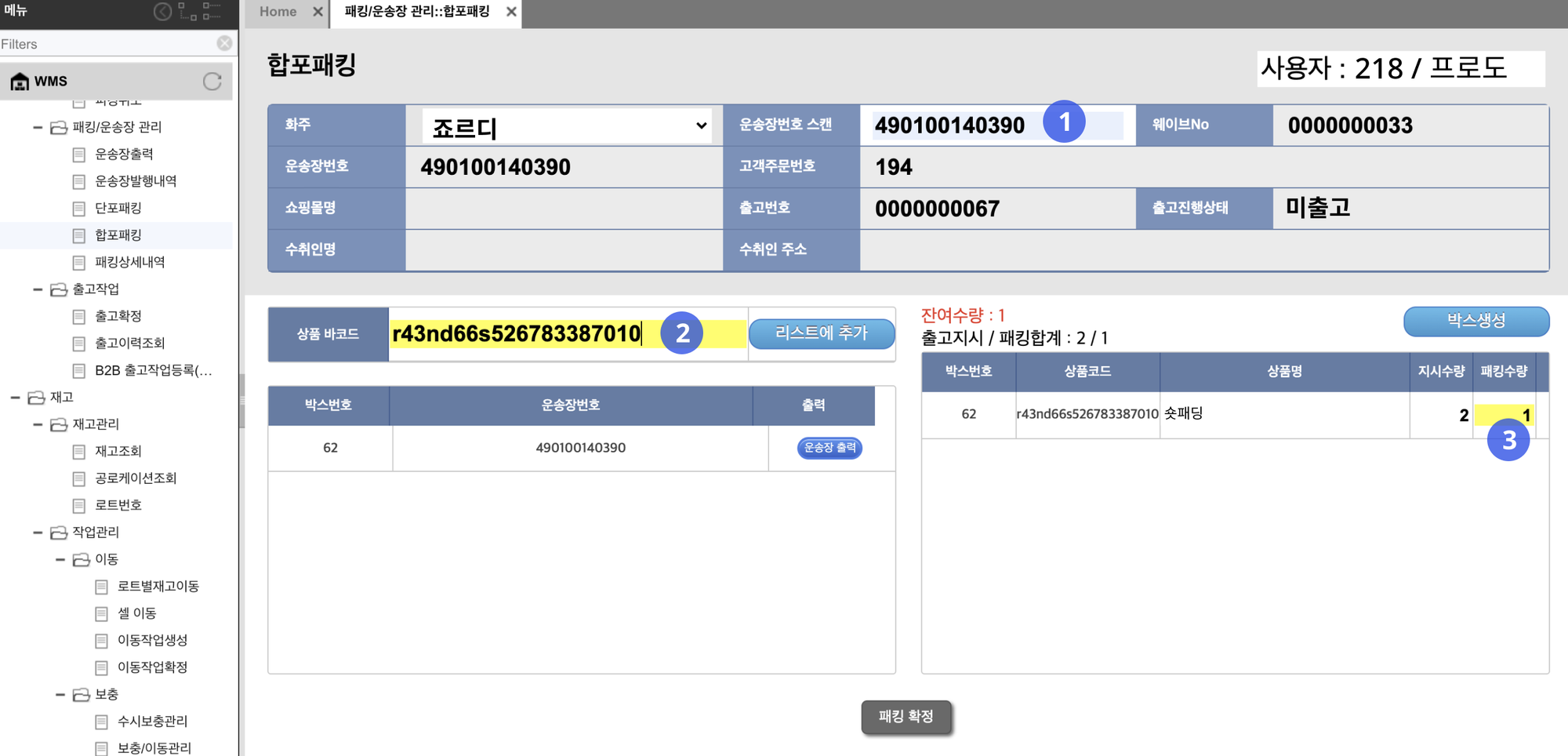Image resolution: width=1568 pixels, height=756 pixels.
Task: Collapse the 출고작업 tree folder
Action: tap(38, 289)
